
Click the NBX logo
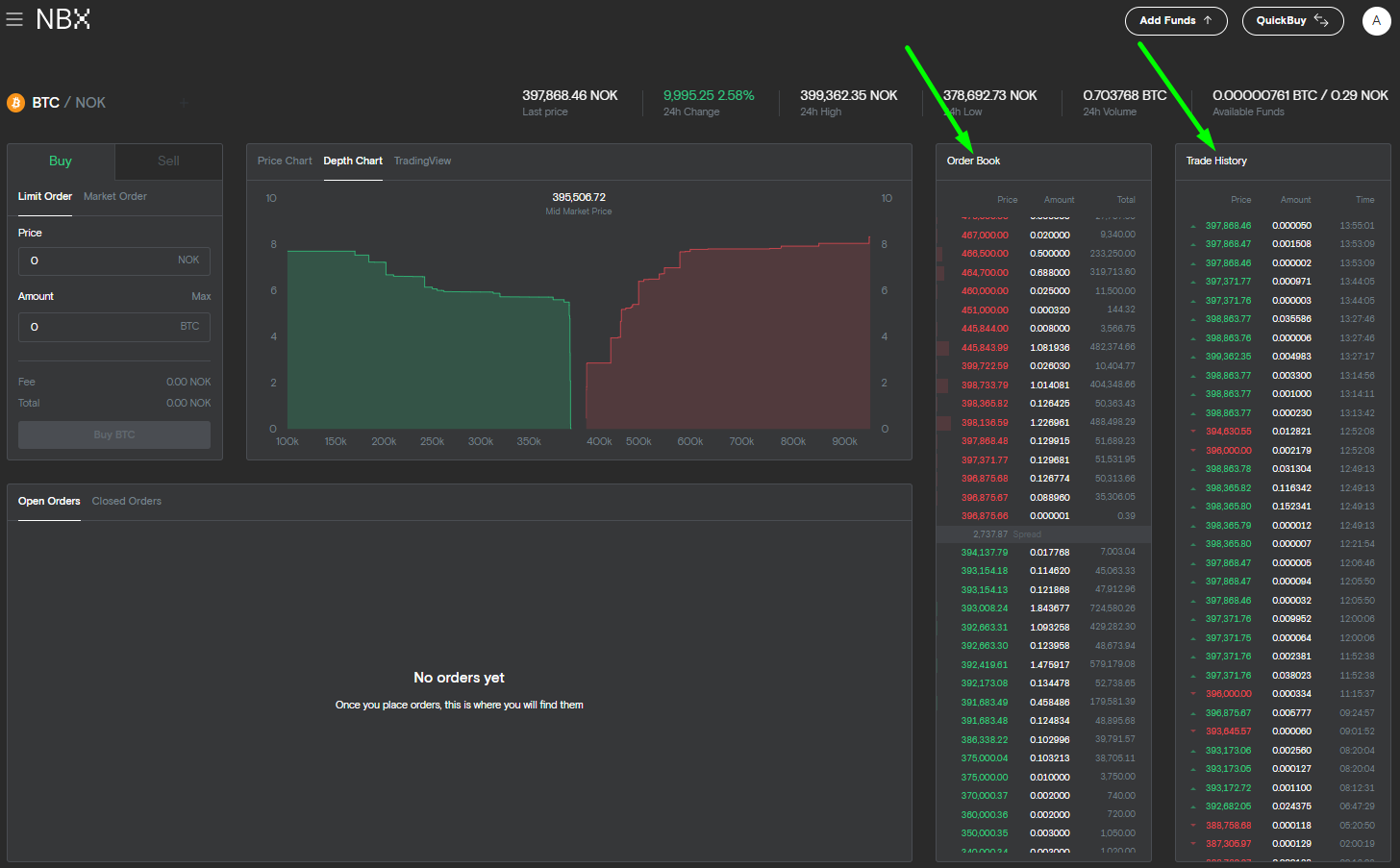tap(62, 19)
